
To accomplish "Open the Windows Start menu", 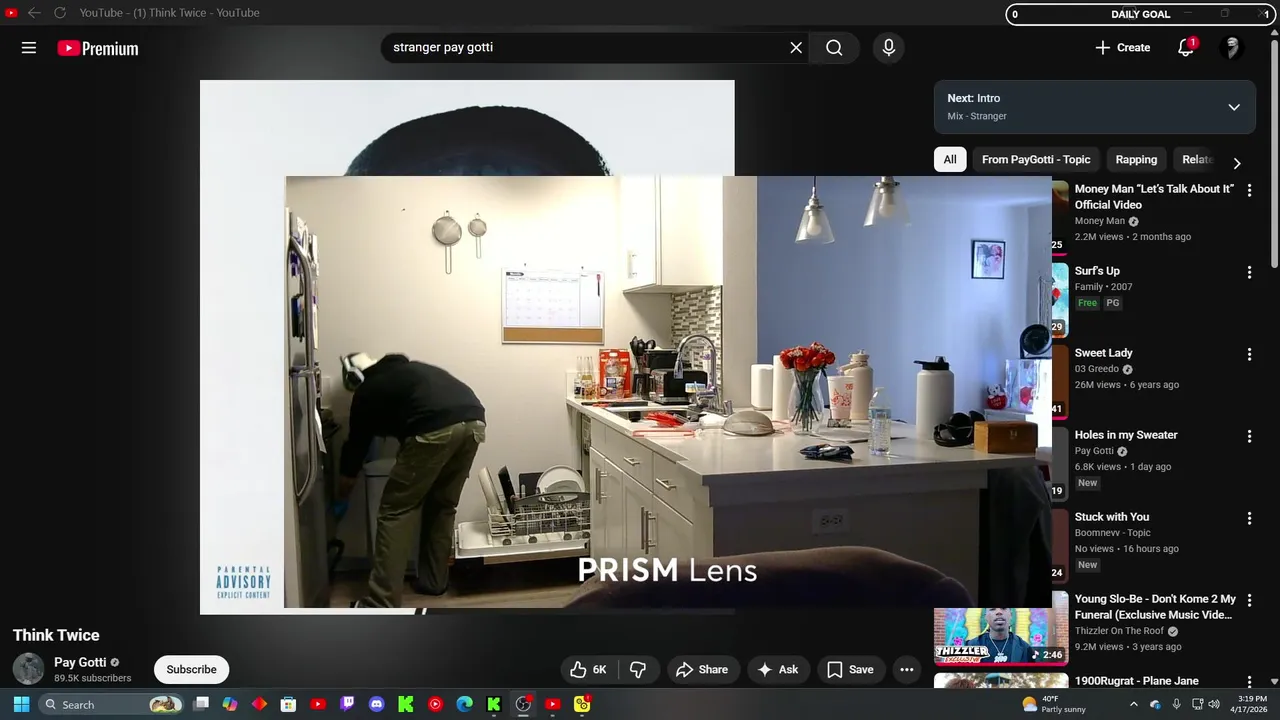I will click(21, 704).
